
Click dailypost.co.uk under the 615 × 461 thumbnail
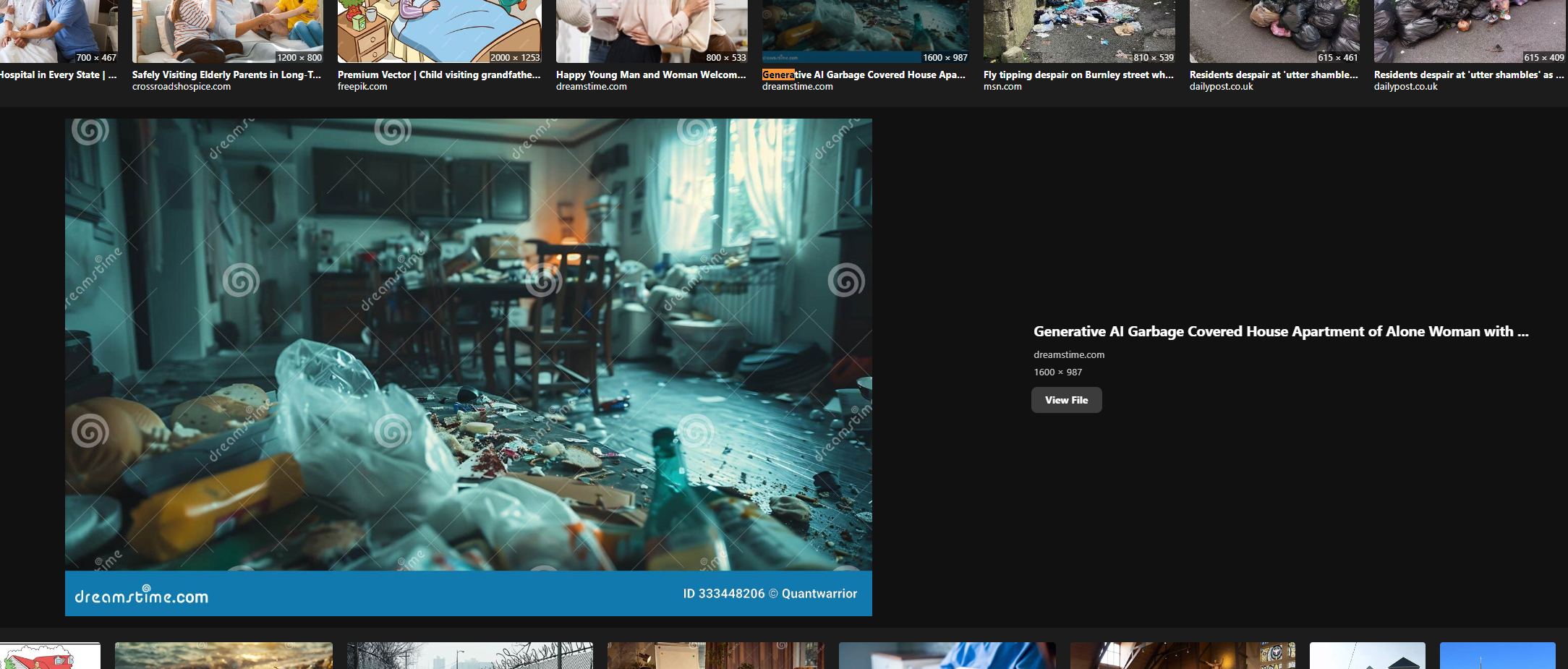coord(1222,87)
